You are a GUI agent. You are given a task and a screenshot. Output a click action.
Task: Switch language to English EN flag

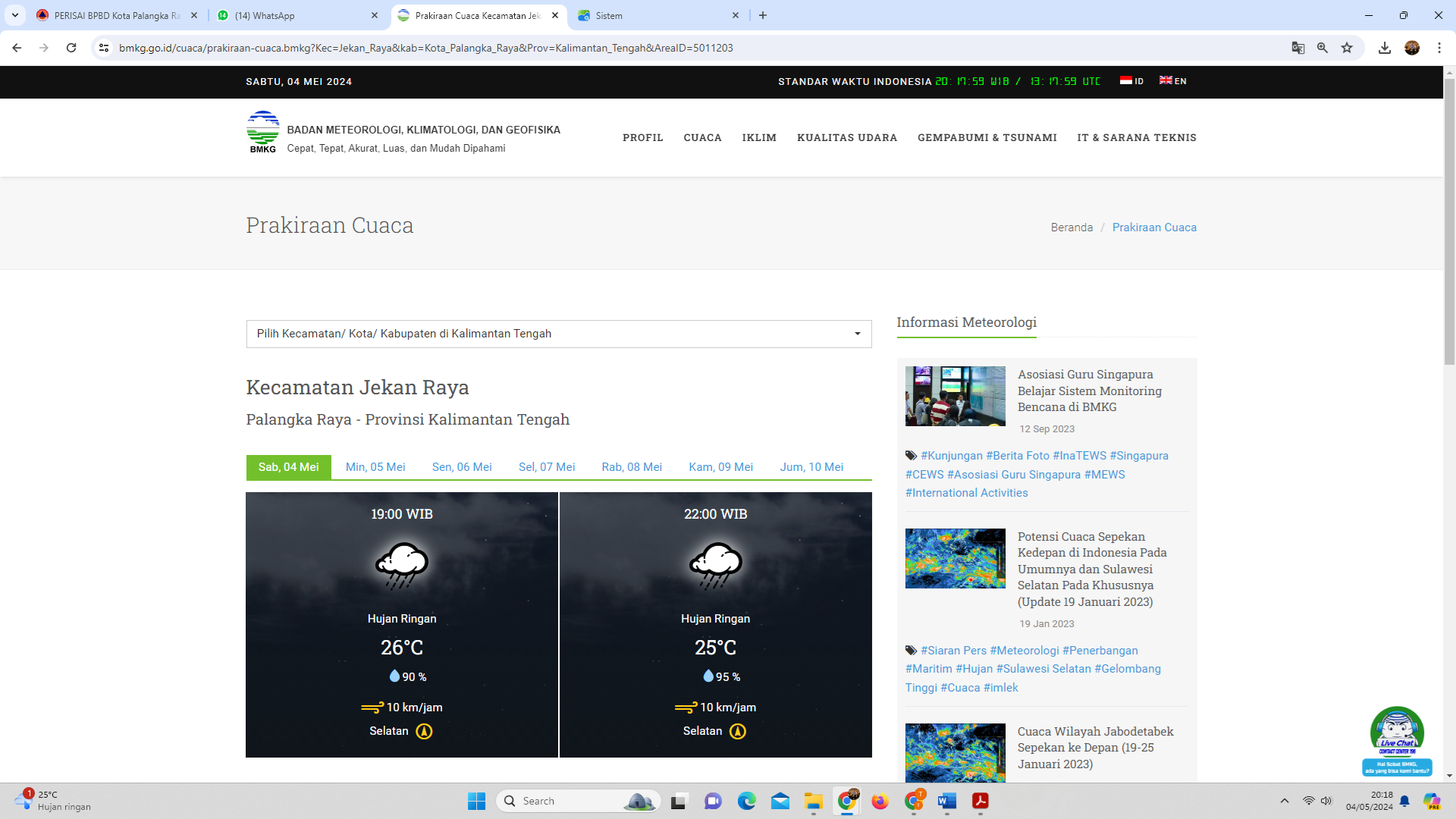(1172, 81)
